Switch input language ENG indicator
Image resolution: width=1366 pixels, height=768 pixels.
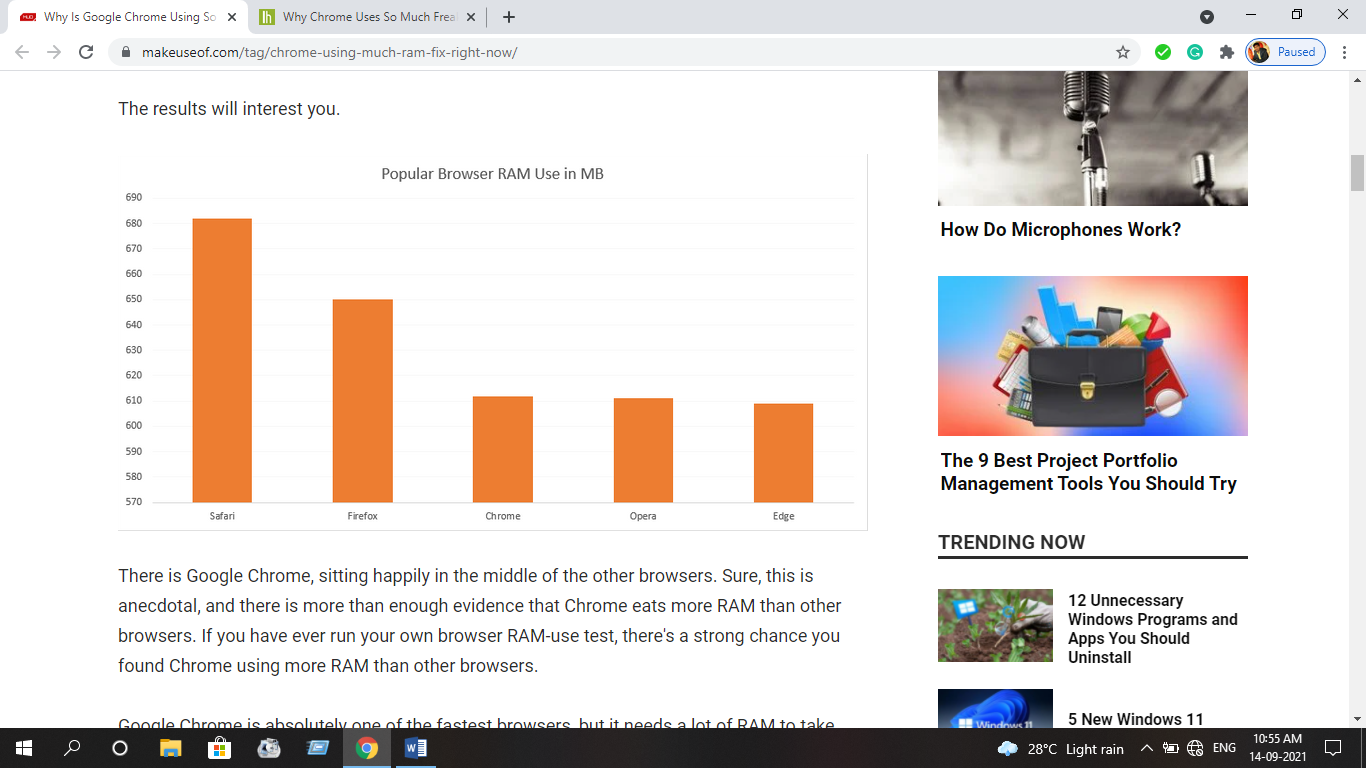1225,748
